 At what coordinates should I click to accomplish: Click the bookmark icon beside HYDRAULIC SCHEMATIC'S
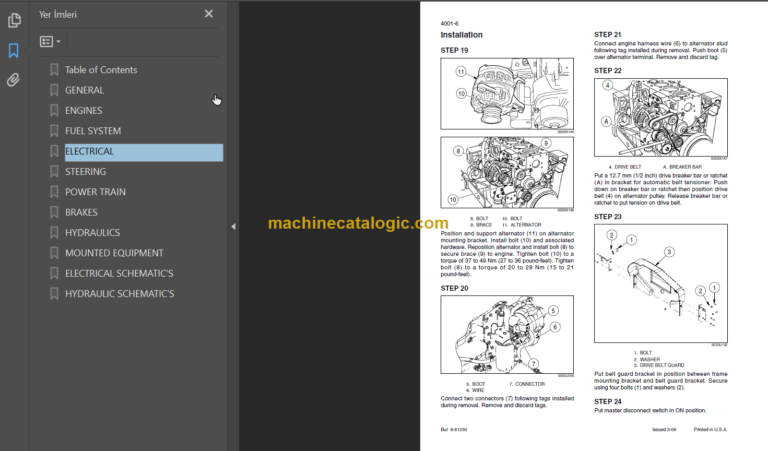click(54, 294)
